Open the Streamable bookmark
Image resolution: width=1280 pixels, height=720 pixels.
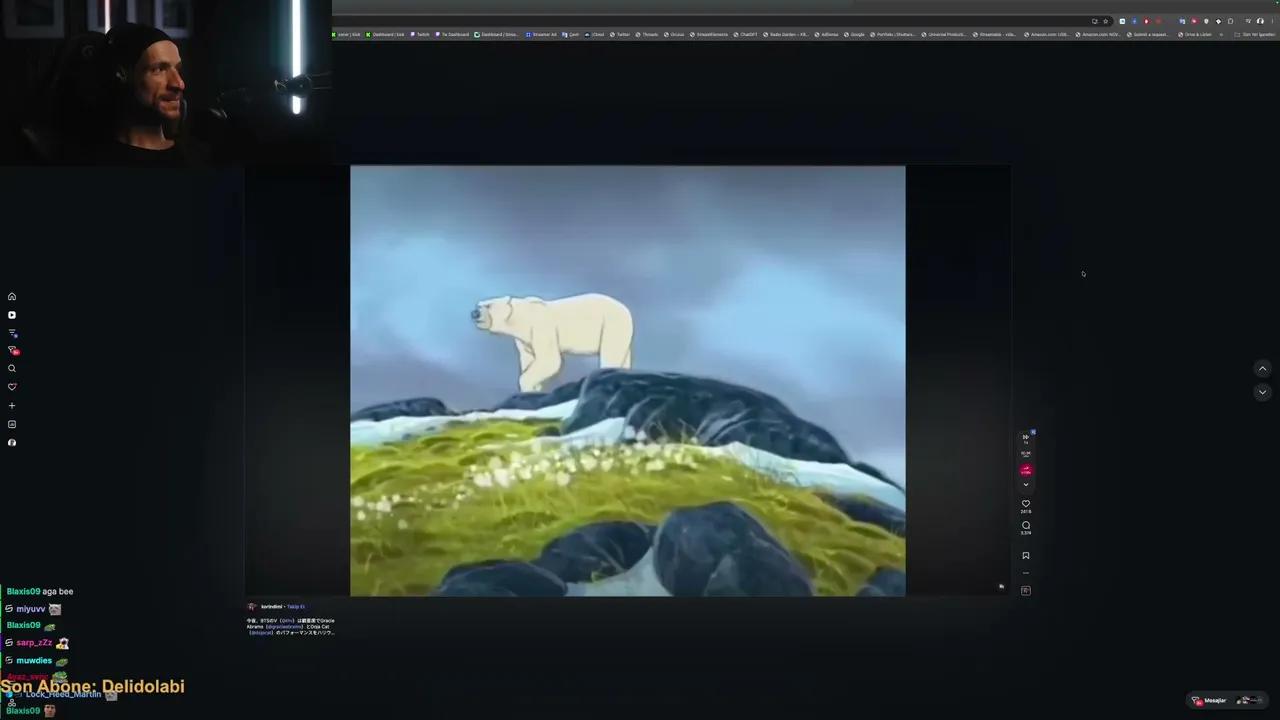[x=995, y=35]
